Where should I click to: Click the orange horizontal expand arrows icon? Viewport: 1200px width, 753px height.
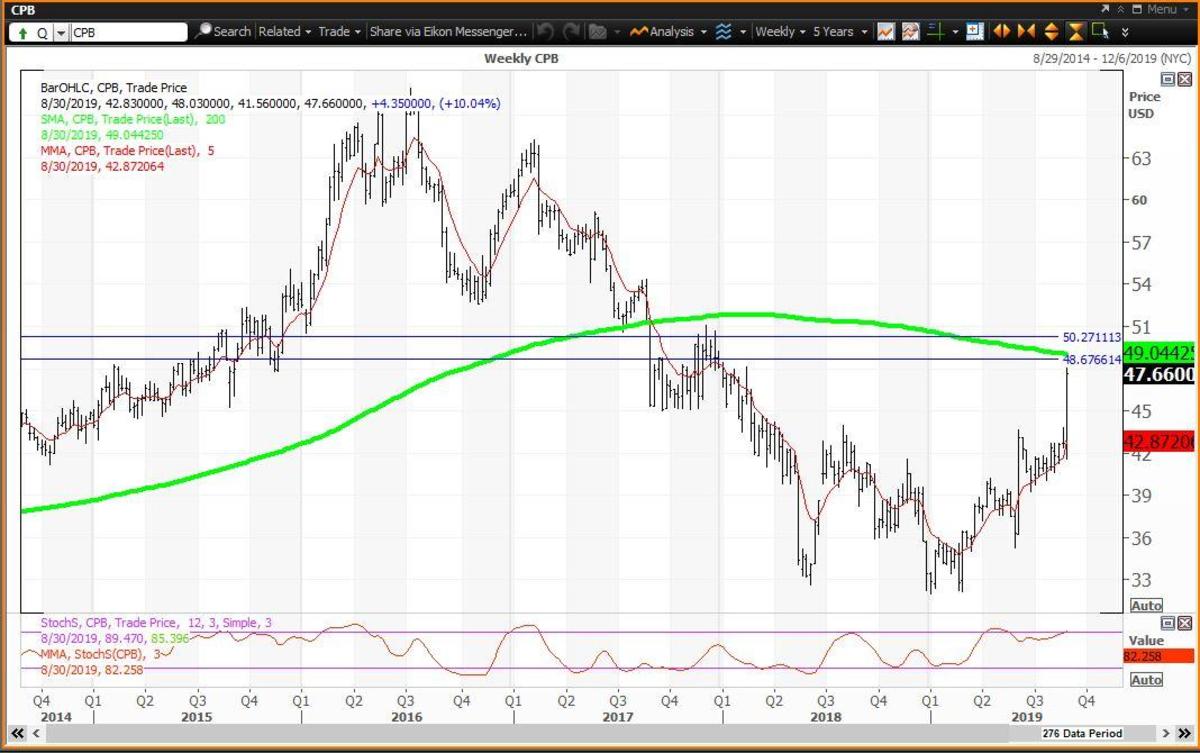pos(1002,32)
